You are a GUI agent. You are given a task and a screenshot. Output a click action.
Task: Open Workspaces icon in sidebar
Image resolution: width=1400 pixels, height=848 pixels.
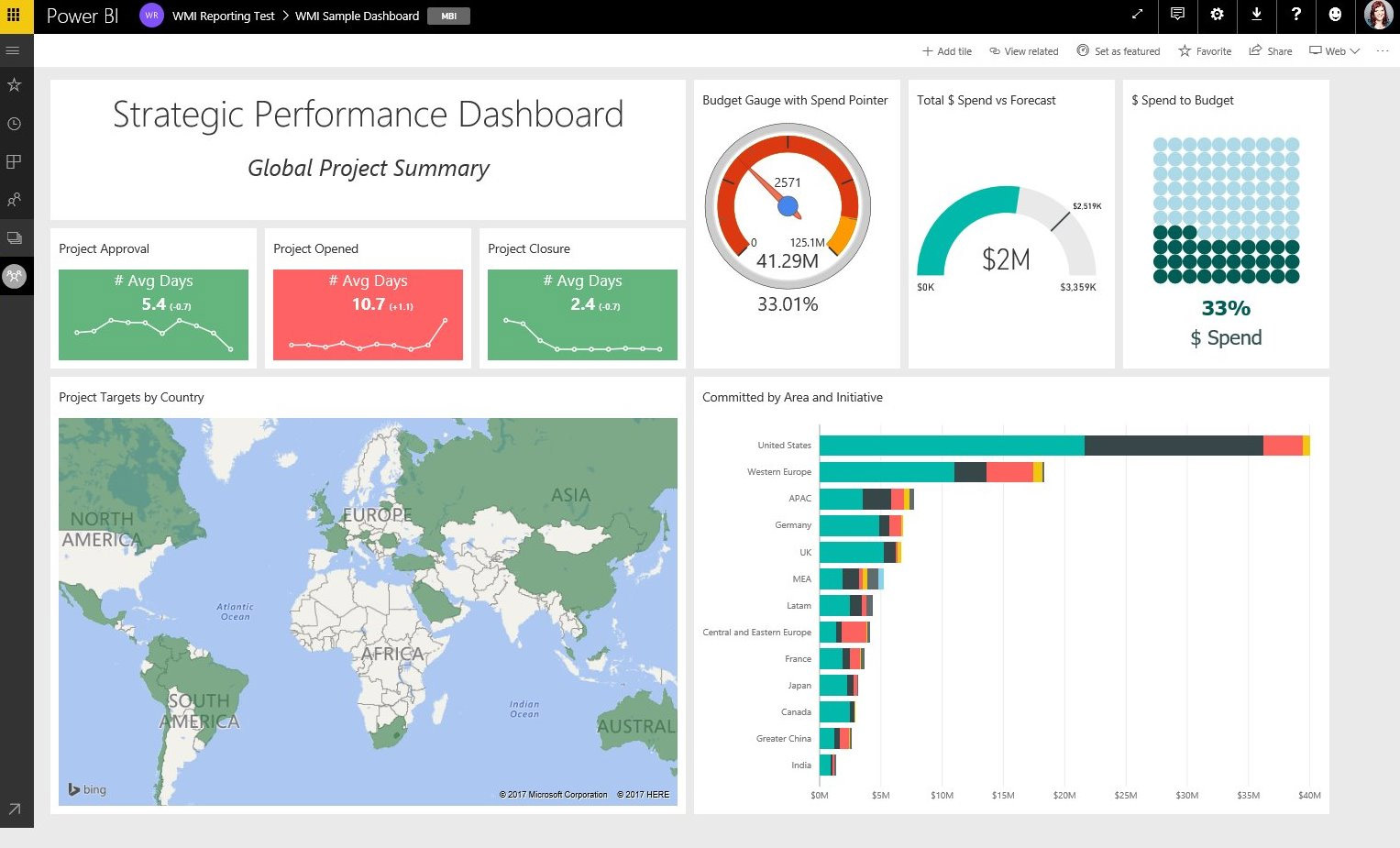[x=14, y=238]
